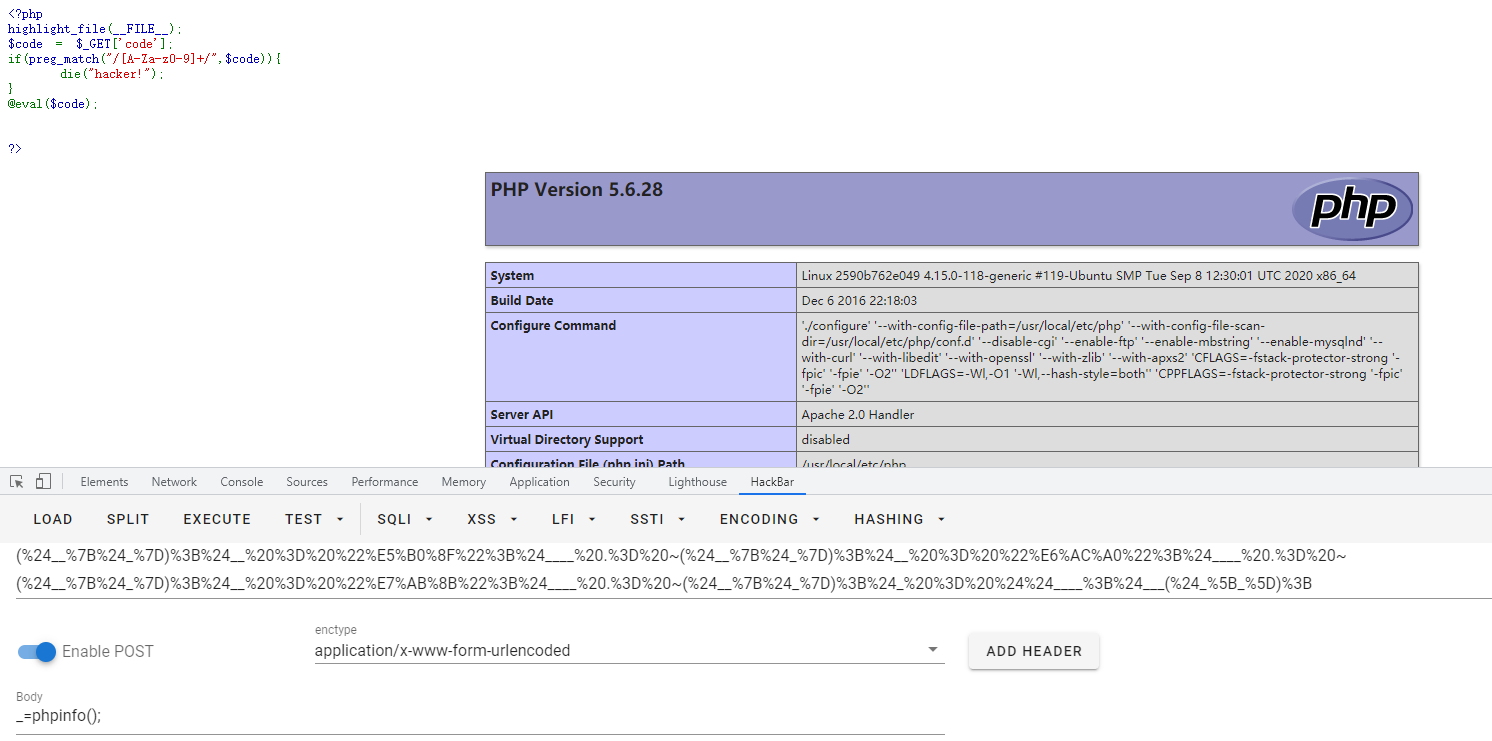Viewport: 1492px width, 741px height.
Task: Click the @eval($code) code line
Action: pyautogui.click(x=53, y=103)
